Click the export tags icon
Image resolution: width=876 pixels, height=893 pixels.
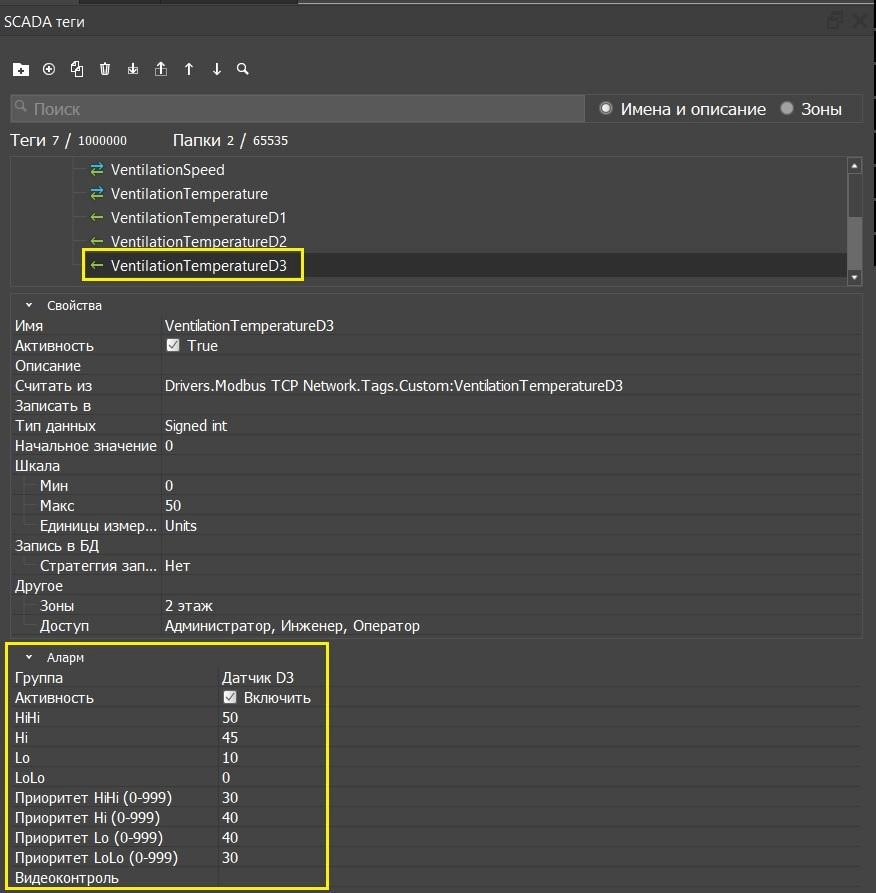point(161,69)
